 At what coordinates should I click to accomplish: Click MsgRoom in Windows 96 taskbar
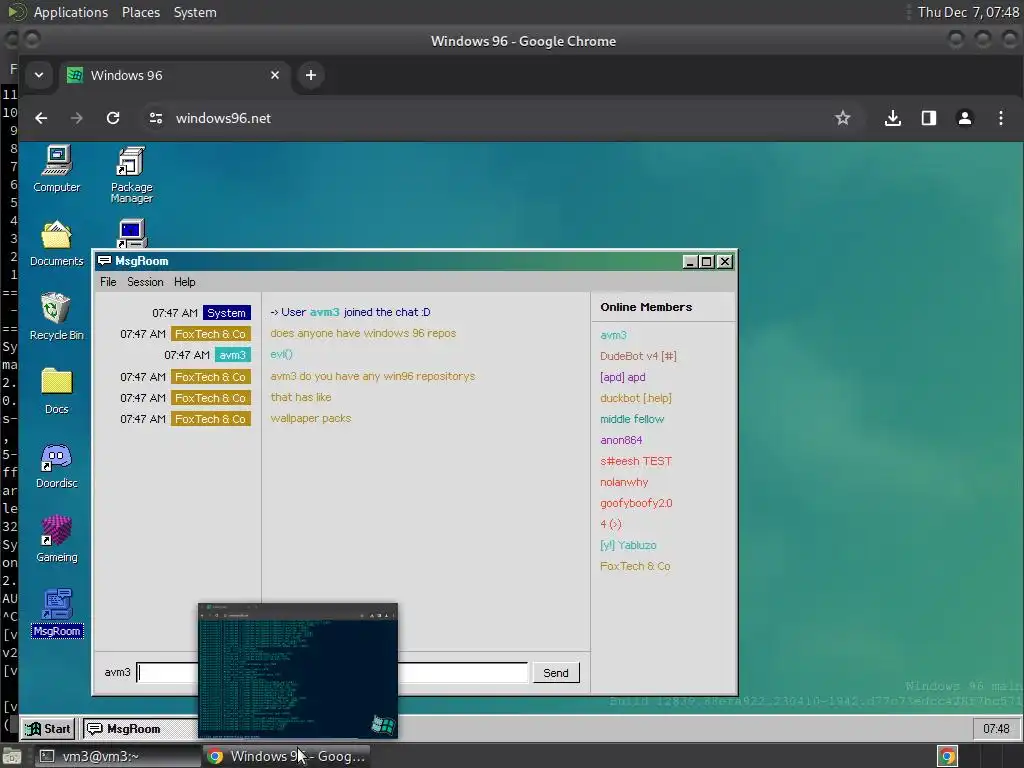(140, 729)
